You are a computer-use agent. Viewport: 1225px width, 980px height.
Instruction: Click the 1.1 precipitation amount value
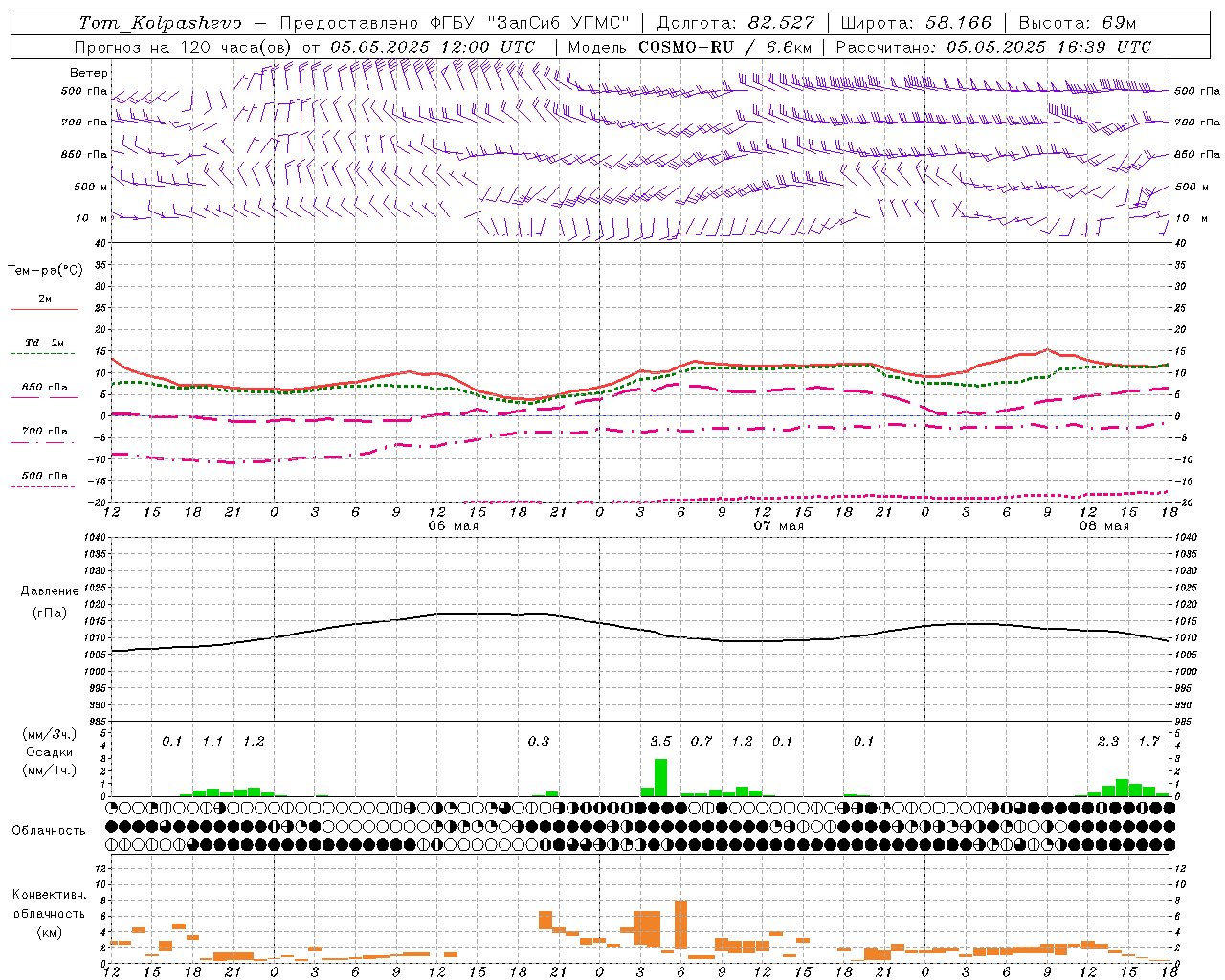[x=212, y=741]
